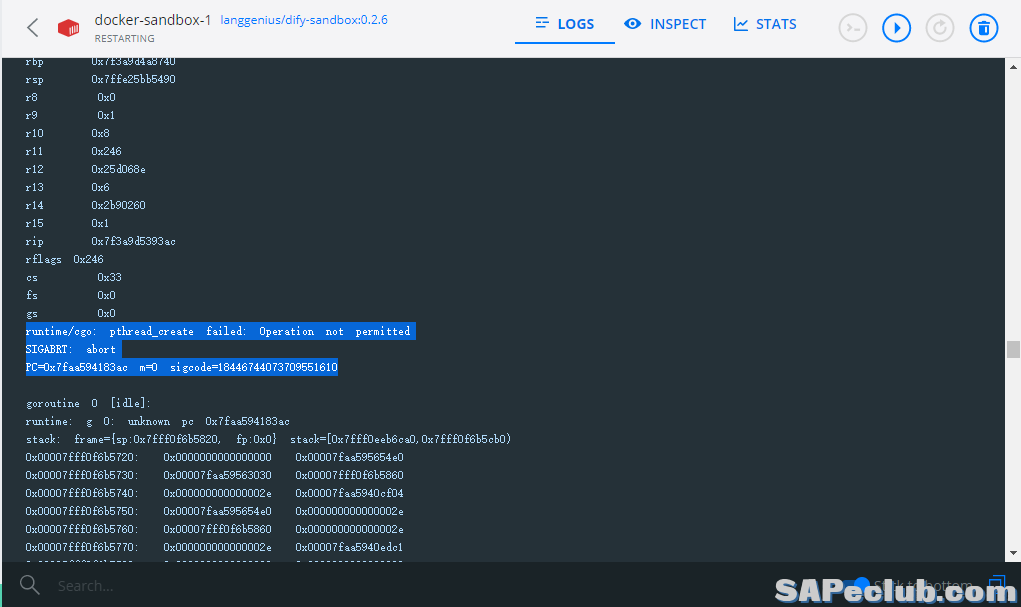1021x607 pixels.
Task: Click the goroutine 0 [idle] log line
Action: click(x=88, y=403)
